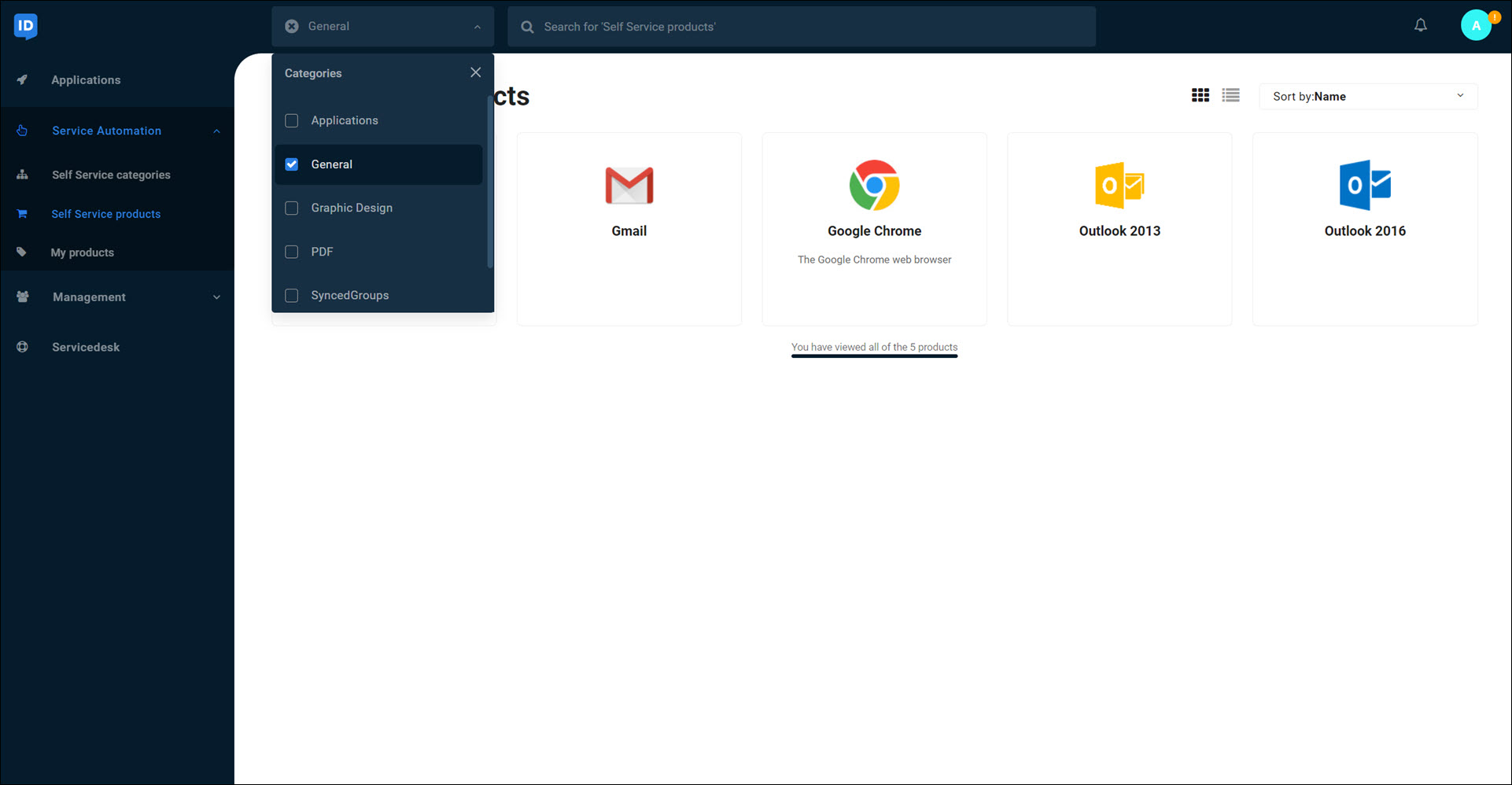1512x785 pixels.
Task: Click the Service Automation hand icon
Action: tap(22, 131)
